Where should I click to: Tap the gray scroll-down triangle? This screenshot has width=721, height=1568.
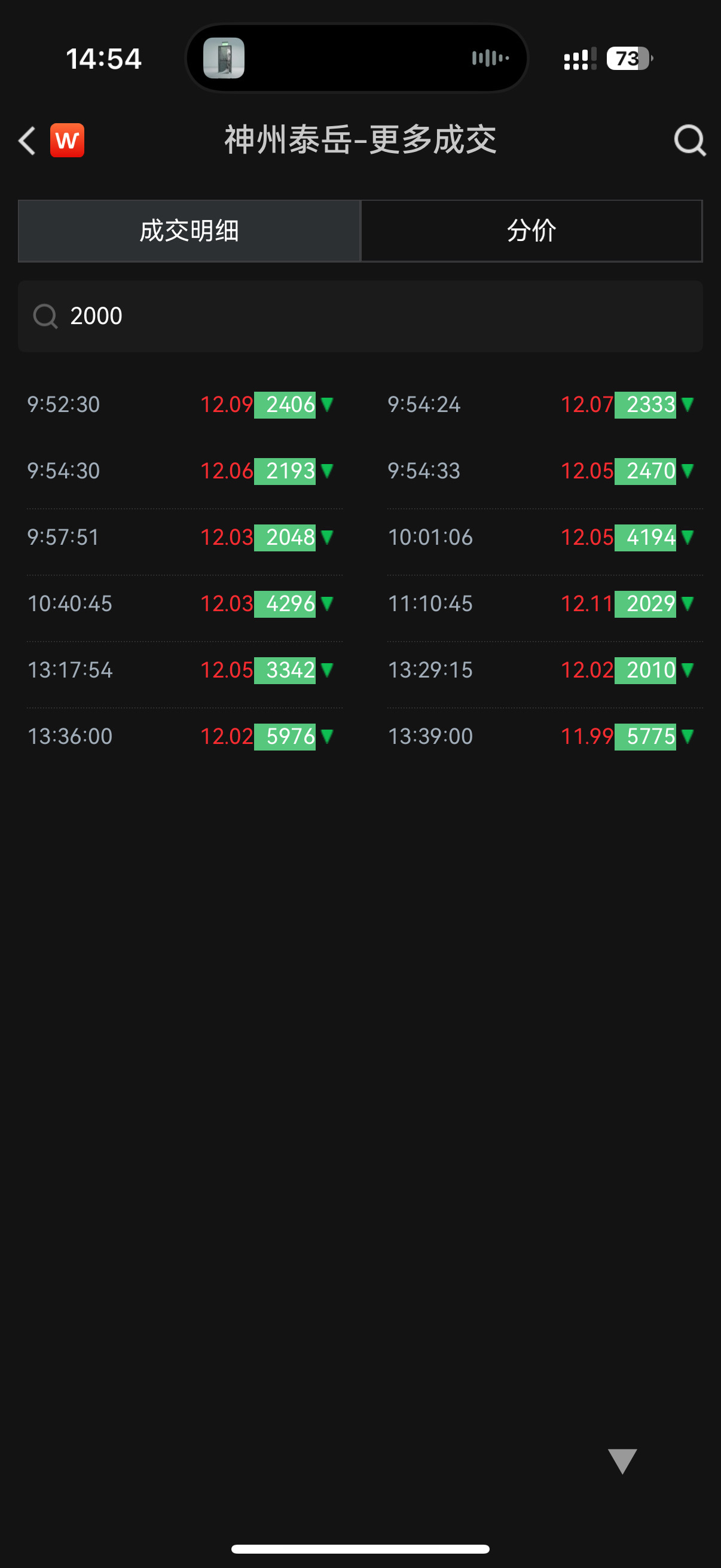pos(622,1460)
